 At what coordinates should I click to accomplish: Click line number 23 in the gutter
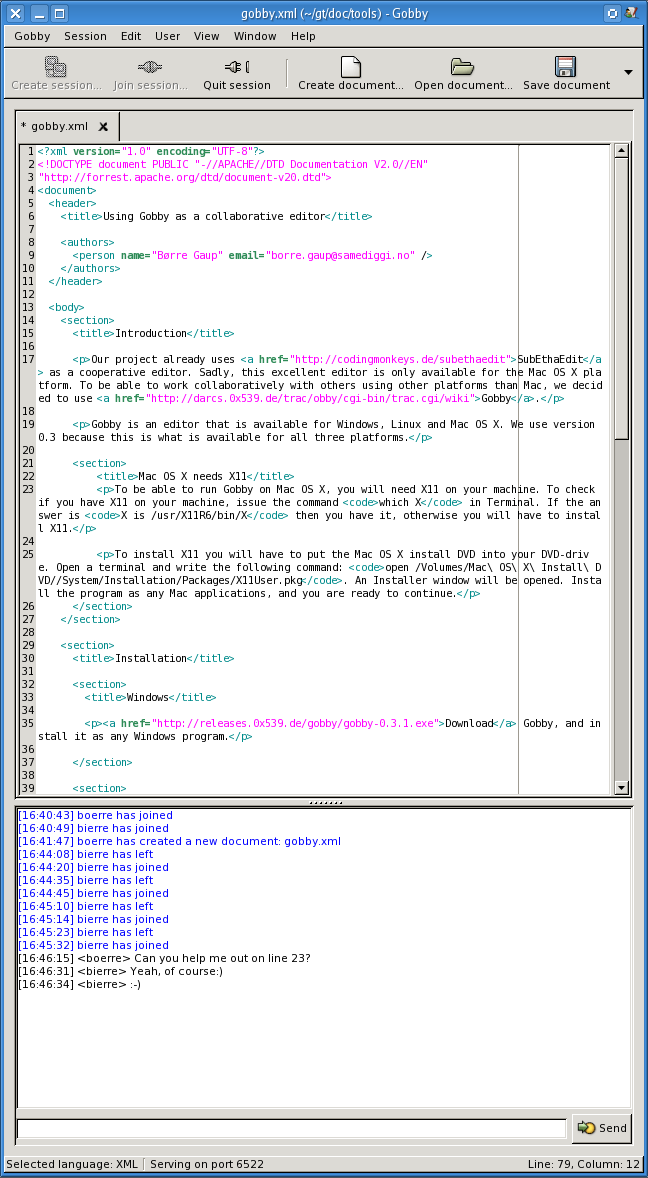click(29, 489)
